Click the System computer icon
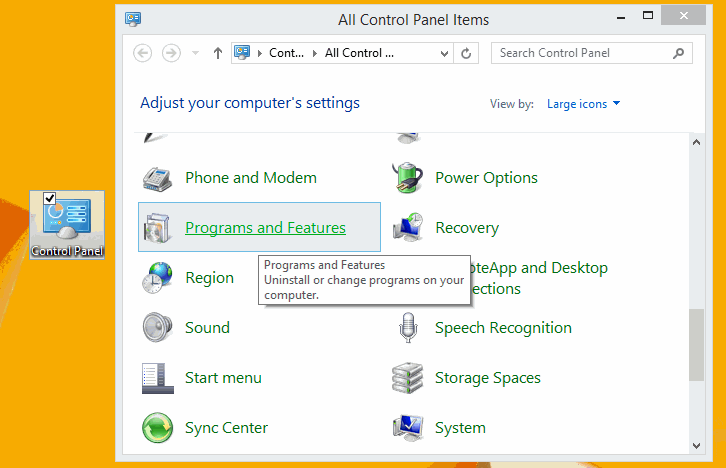 tap(407, 428)
